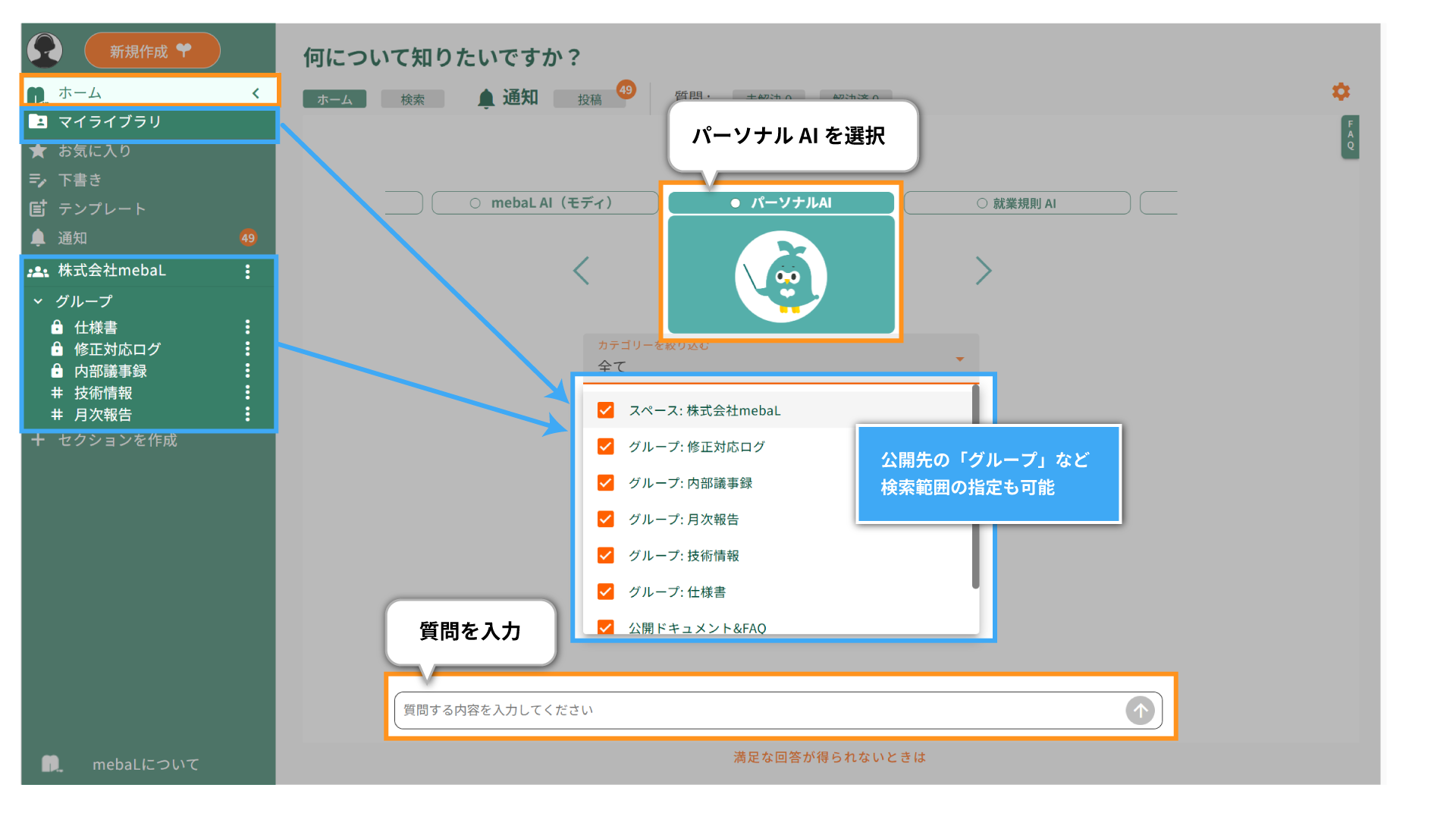1456x819 pixels.
Task: Click the hash icon beside 技術情報
Action: pos(57,393)
